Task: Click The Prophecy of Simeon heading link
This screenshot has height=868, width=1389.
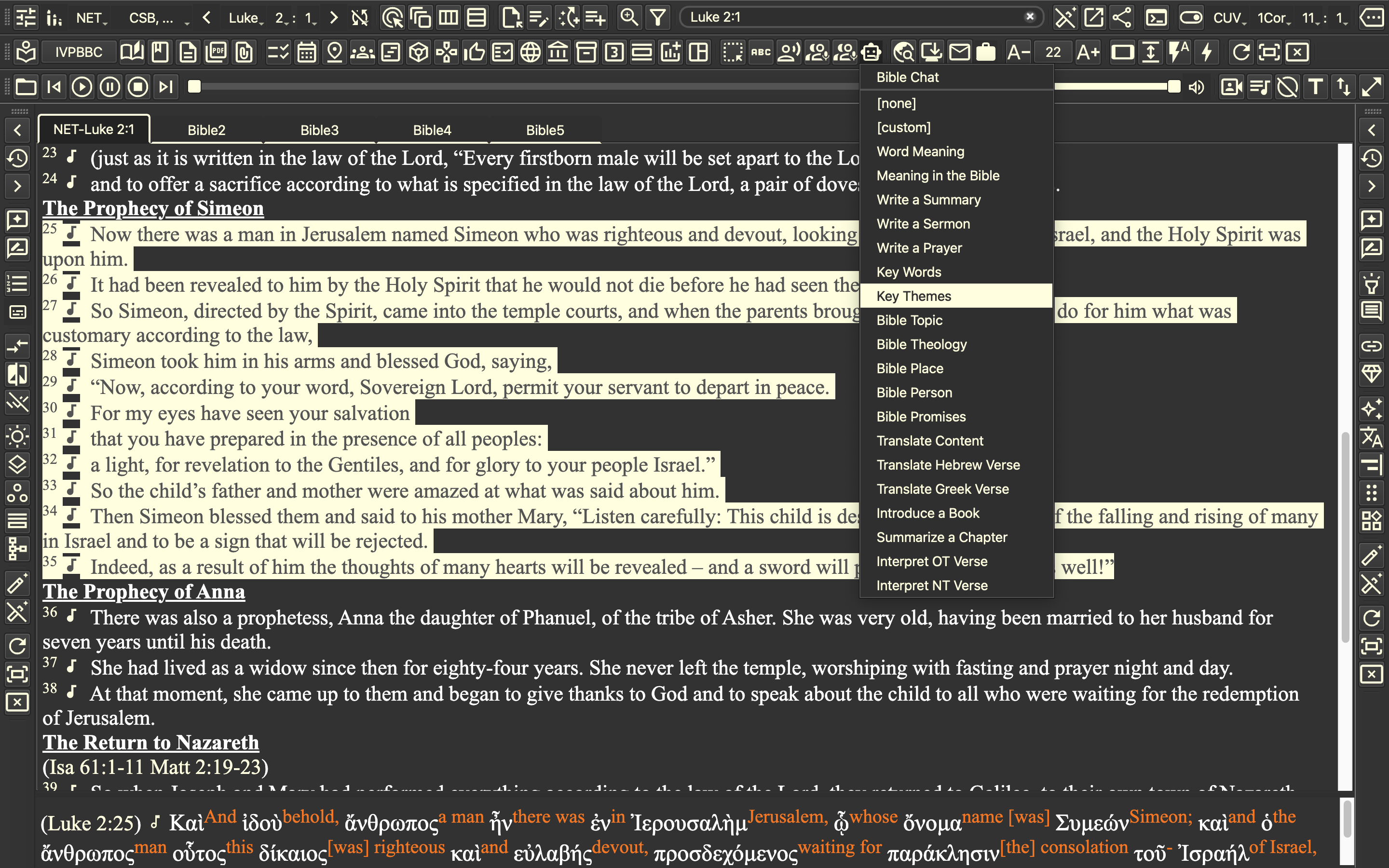Action: pos(153,208)
